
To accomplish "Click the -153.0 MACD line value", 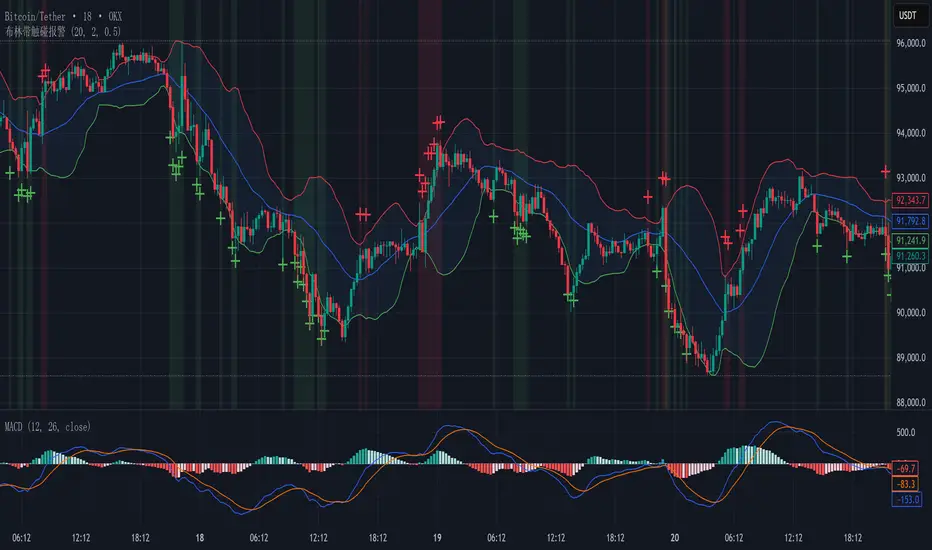I will [907, 499].
